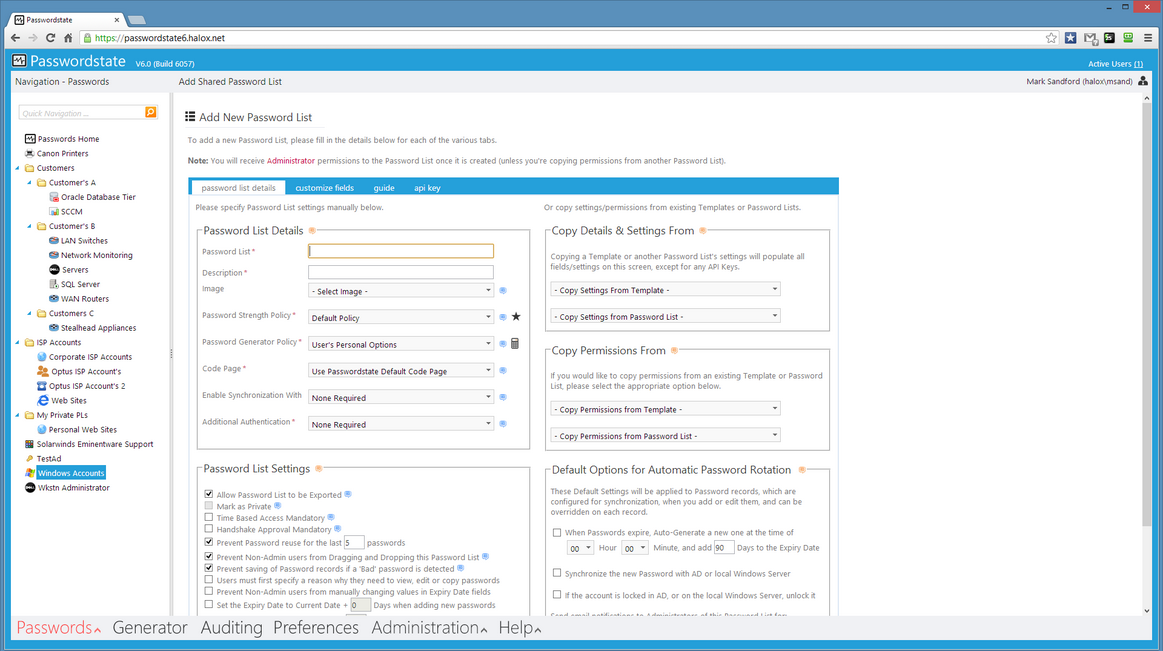1163x651 pixels.
Task: Open Copy Settings From Template dropdown
Action: pyautogui.click(x=665, y=290)
